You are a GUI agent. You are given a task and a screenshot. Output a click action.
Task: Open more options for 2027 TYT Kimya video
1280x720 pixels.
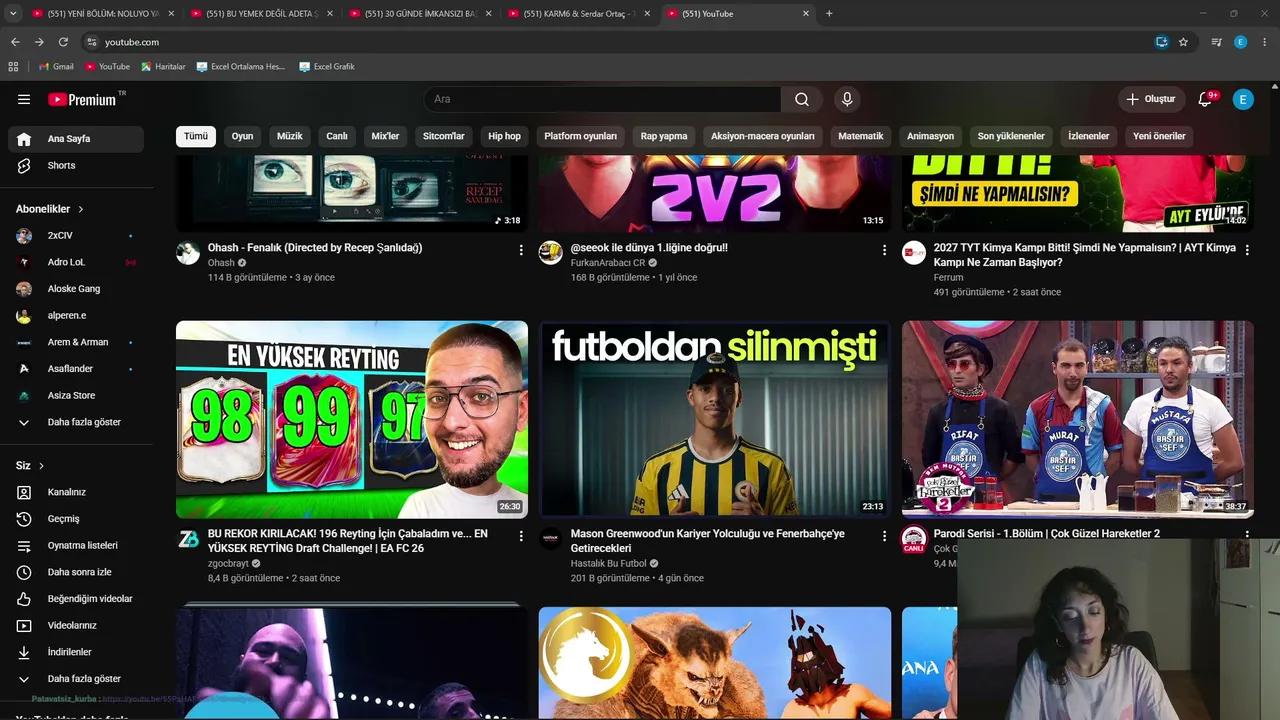(x=1247, y=250)
